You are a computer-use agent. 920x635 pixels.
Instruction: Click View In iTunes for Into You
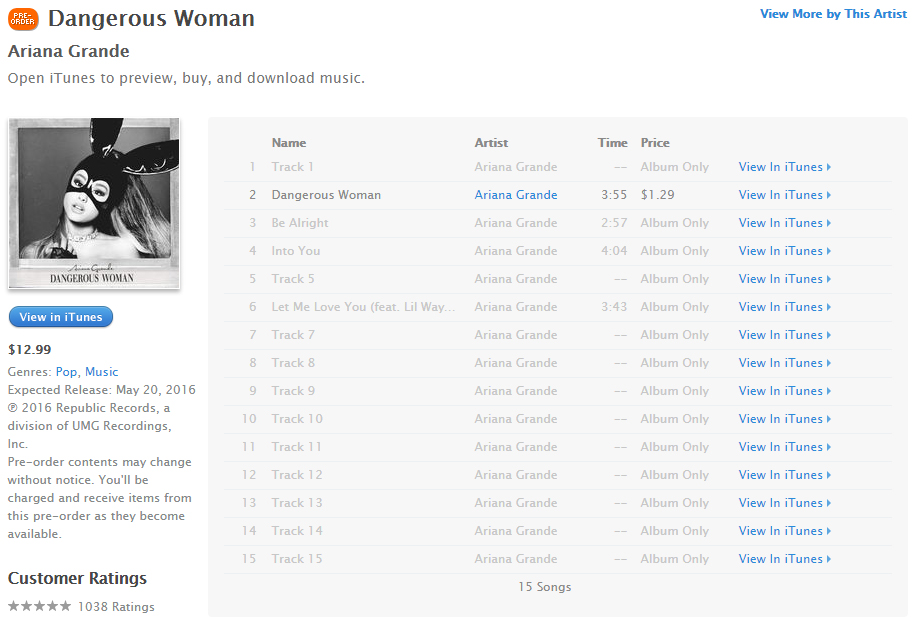pyautogui.click(x=784, y=251)
